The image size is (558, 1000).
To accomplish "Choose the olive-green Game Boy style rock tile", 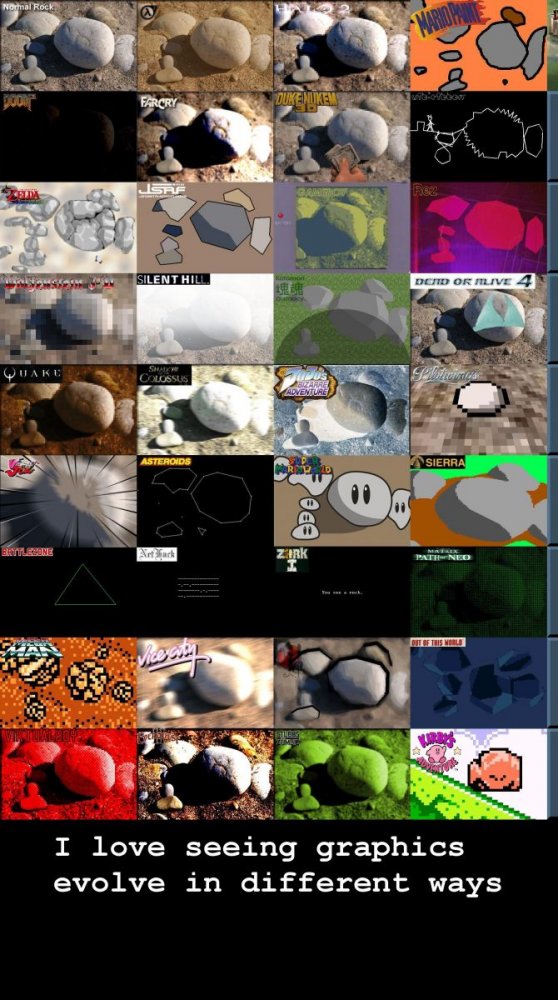I will [342, 228].
